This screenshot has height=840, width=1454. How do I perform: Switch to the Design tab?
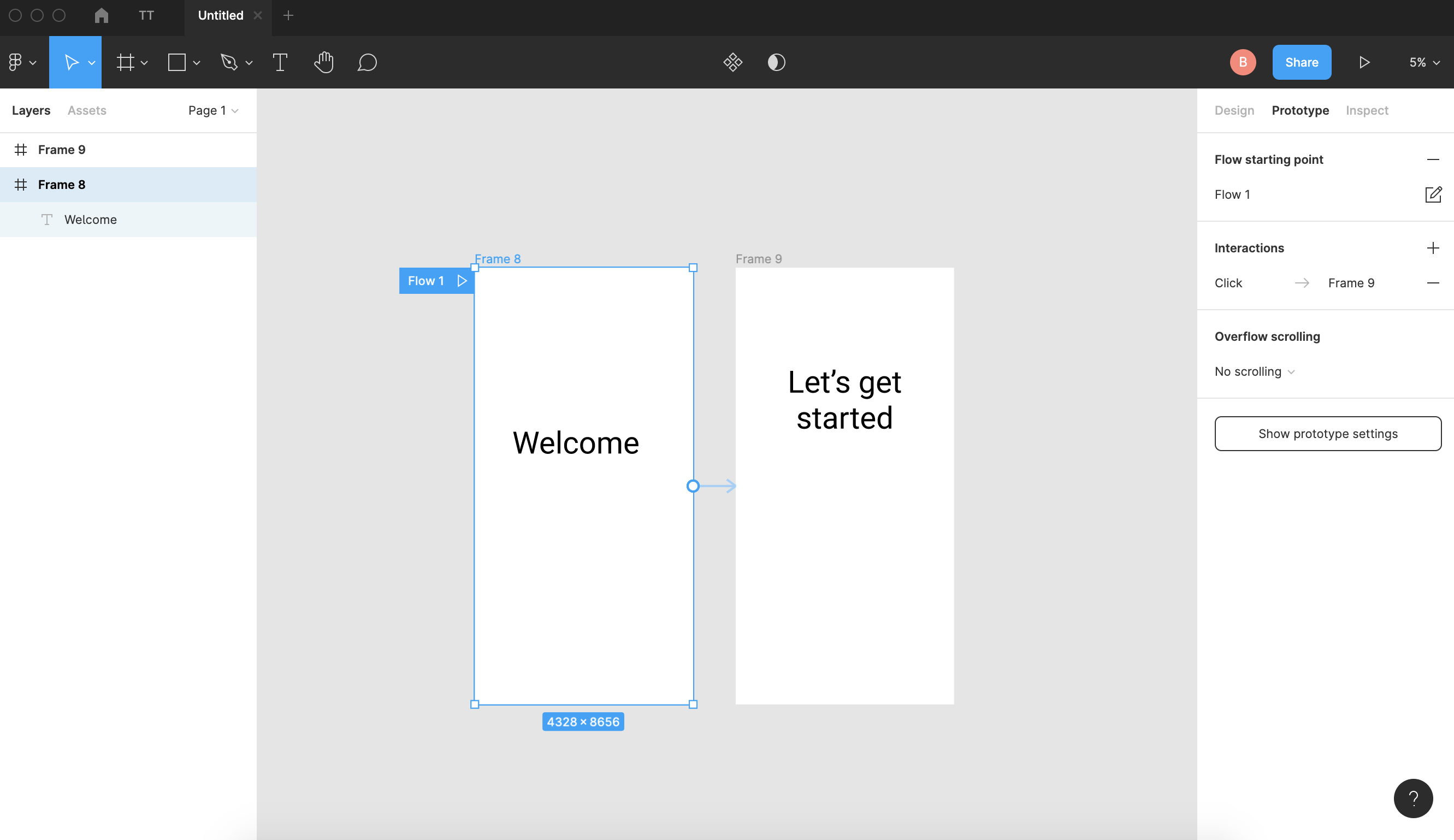1233,110
